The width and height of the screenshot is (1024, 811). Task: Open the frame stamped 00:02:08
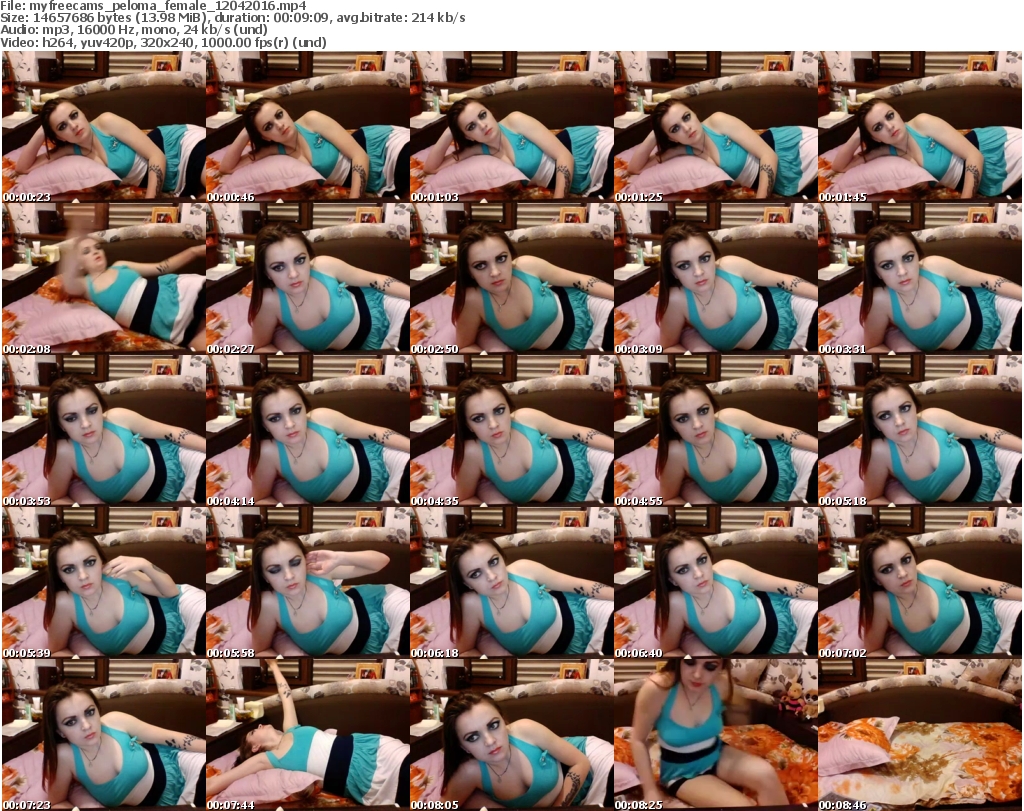(104, 278)
